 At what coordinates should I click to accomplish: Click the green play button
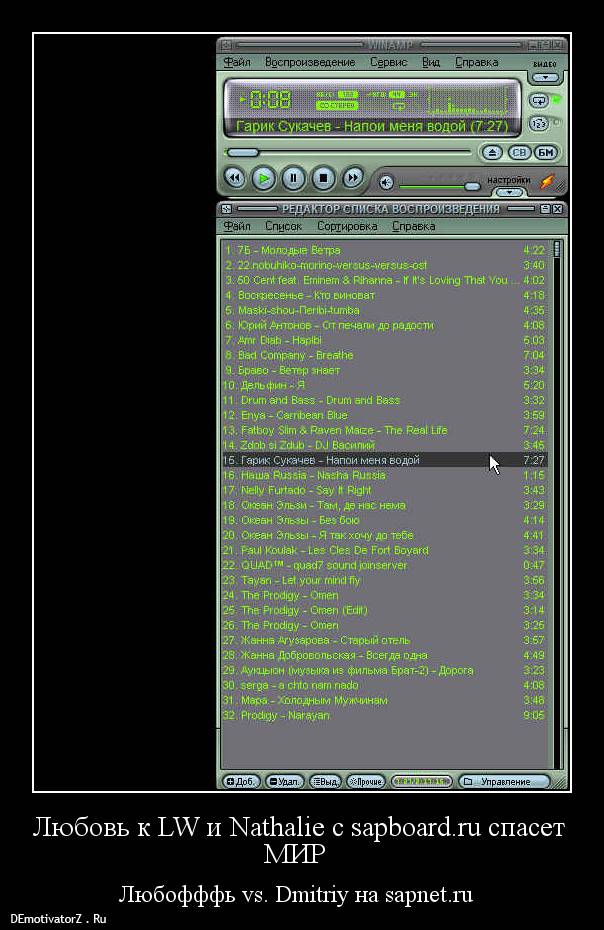pos(263,178)
